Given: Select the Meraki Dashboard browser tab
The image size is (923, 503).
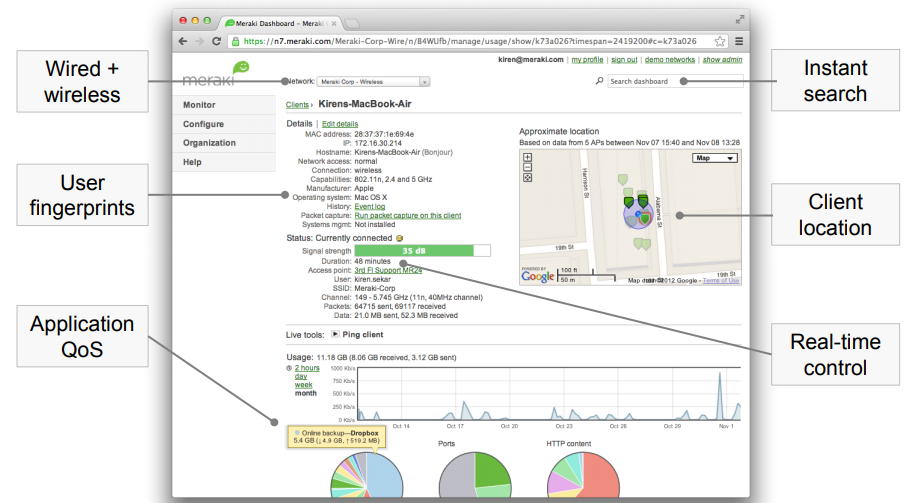Looking at the screenshot, I should pyautogui.click(x=280, y=24).
